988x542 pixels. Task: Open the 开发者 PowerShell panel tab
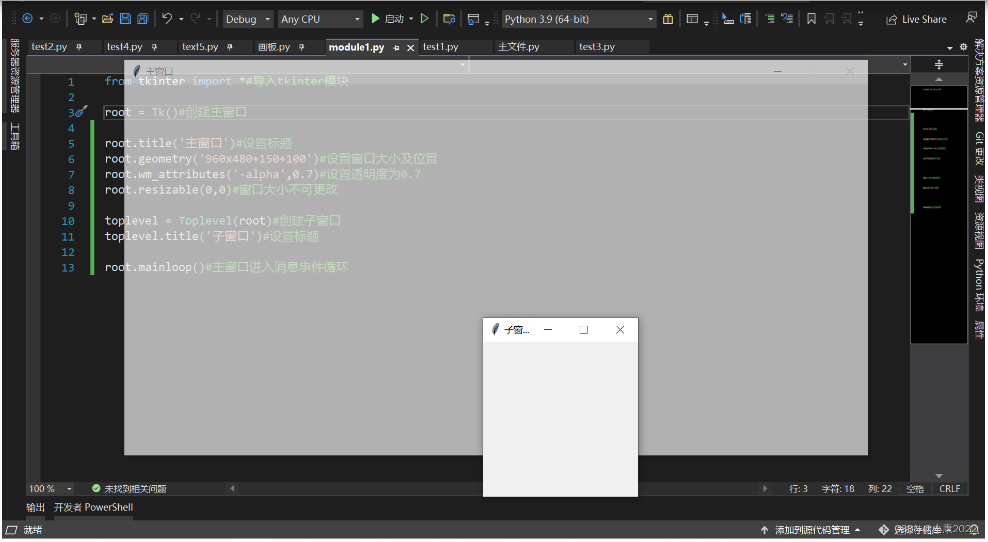(x=93, y=507)
